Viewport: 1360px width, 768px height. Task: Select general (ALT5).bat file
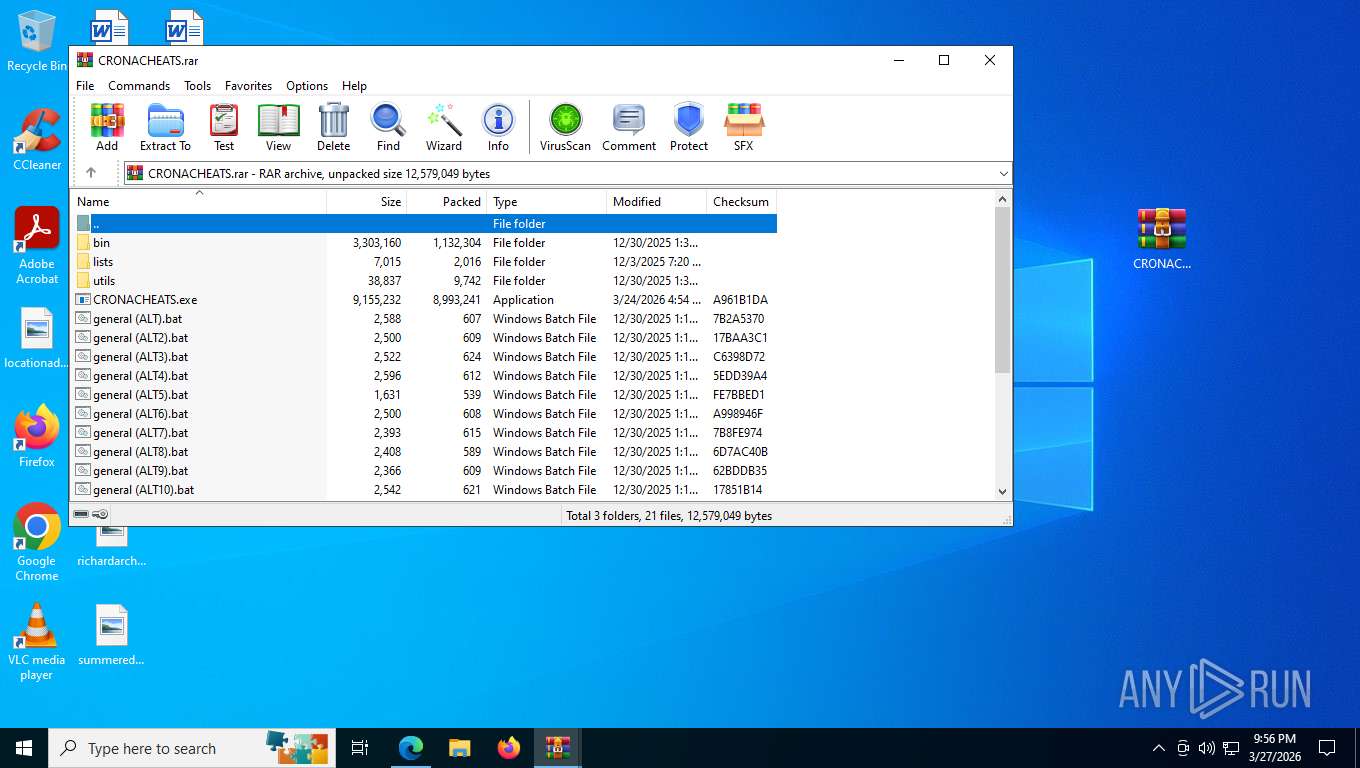[x=423, y=395]
